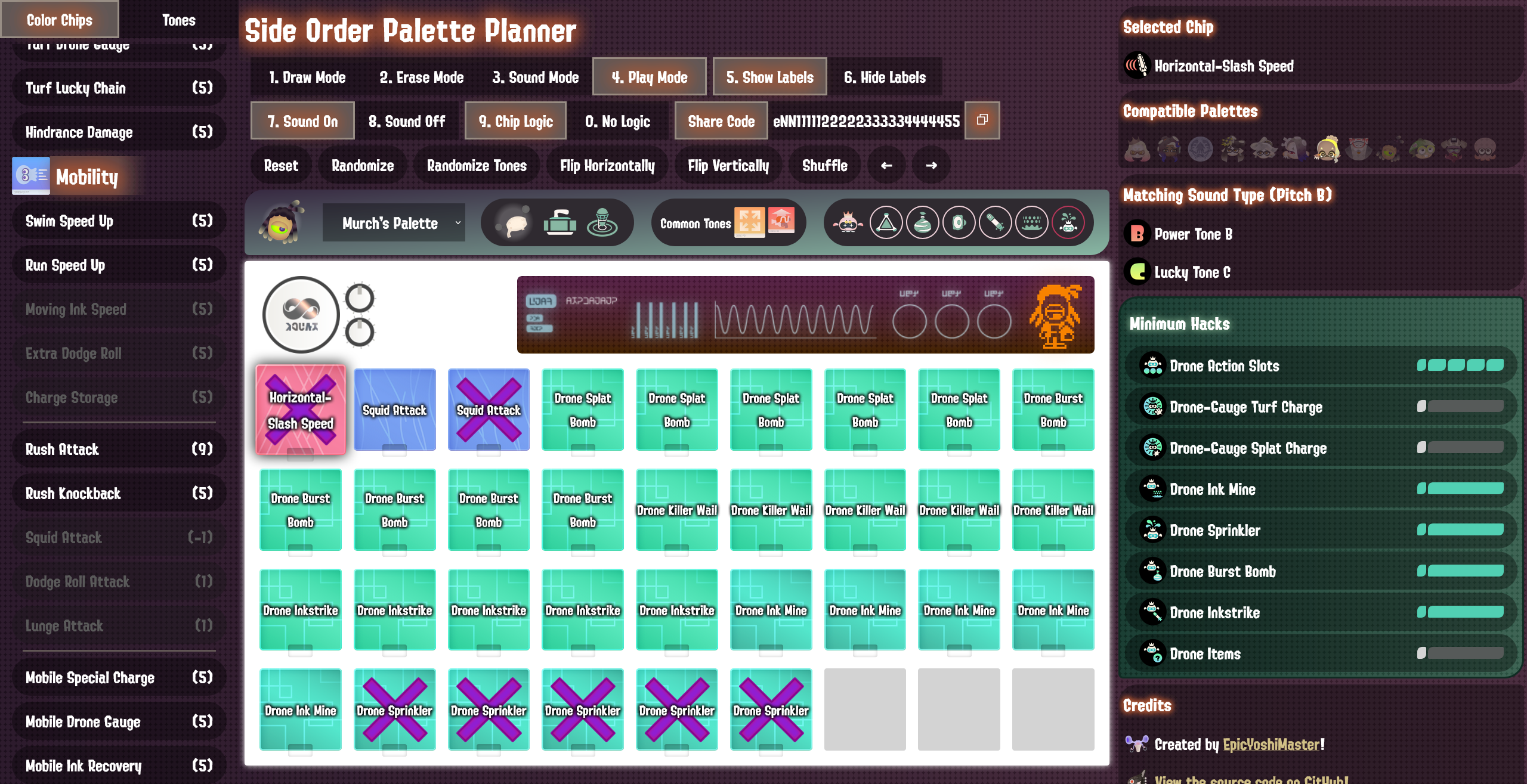Select Swim Speed Up chip entry
1527x784 pixels.
point(119,221)
